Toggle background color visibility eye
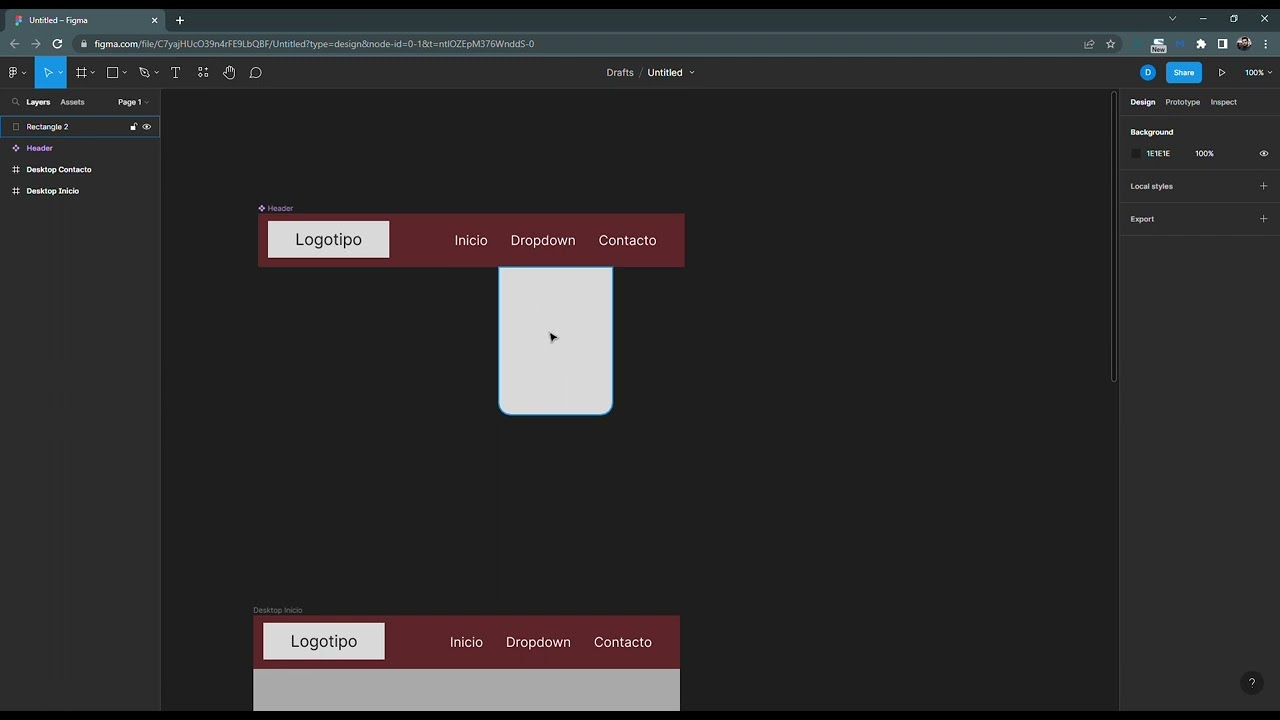1280x720 pixels. [x=1263, y=154]
